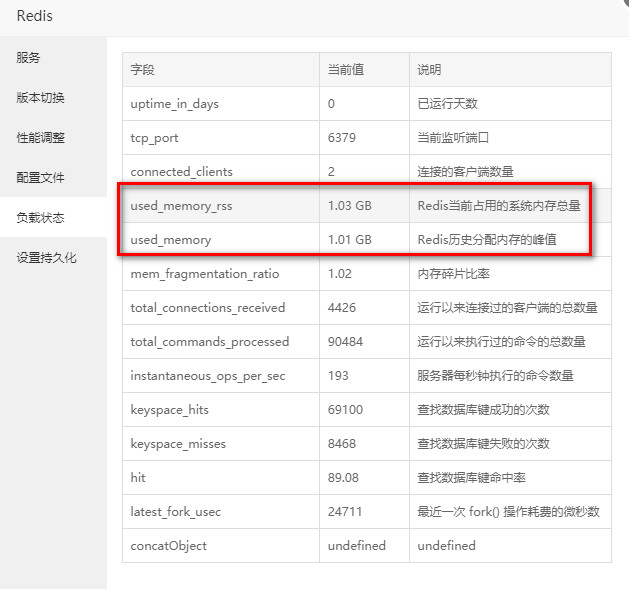629x589 pixels.
Task: Select the latest_fork_usec field cell
Action: click(221, 512)
